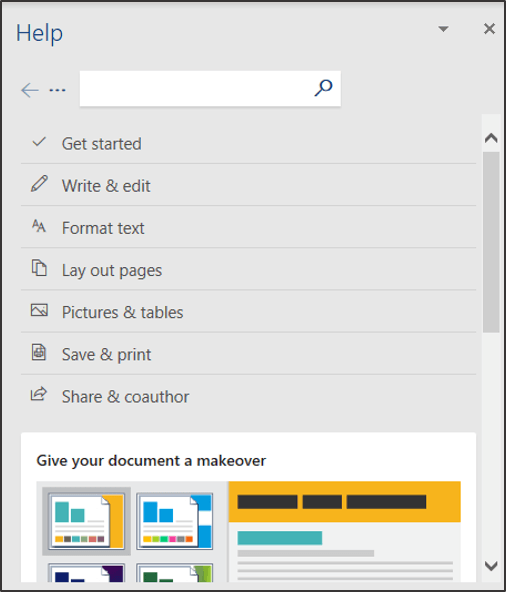
Task: Select the yellow-accent document theme thumbnail
Action: coord(86,521)
